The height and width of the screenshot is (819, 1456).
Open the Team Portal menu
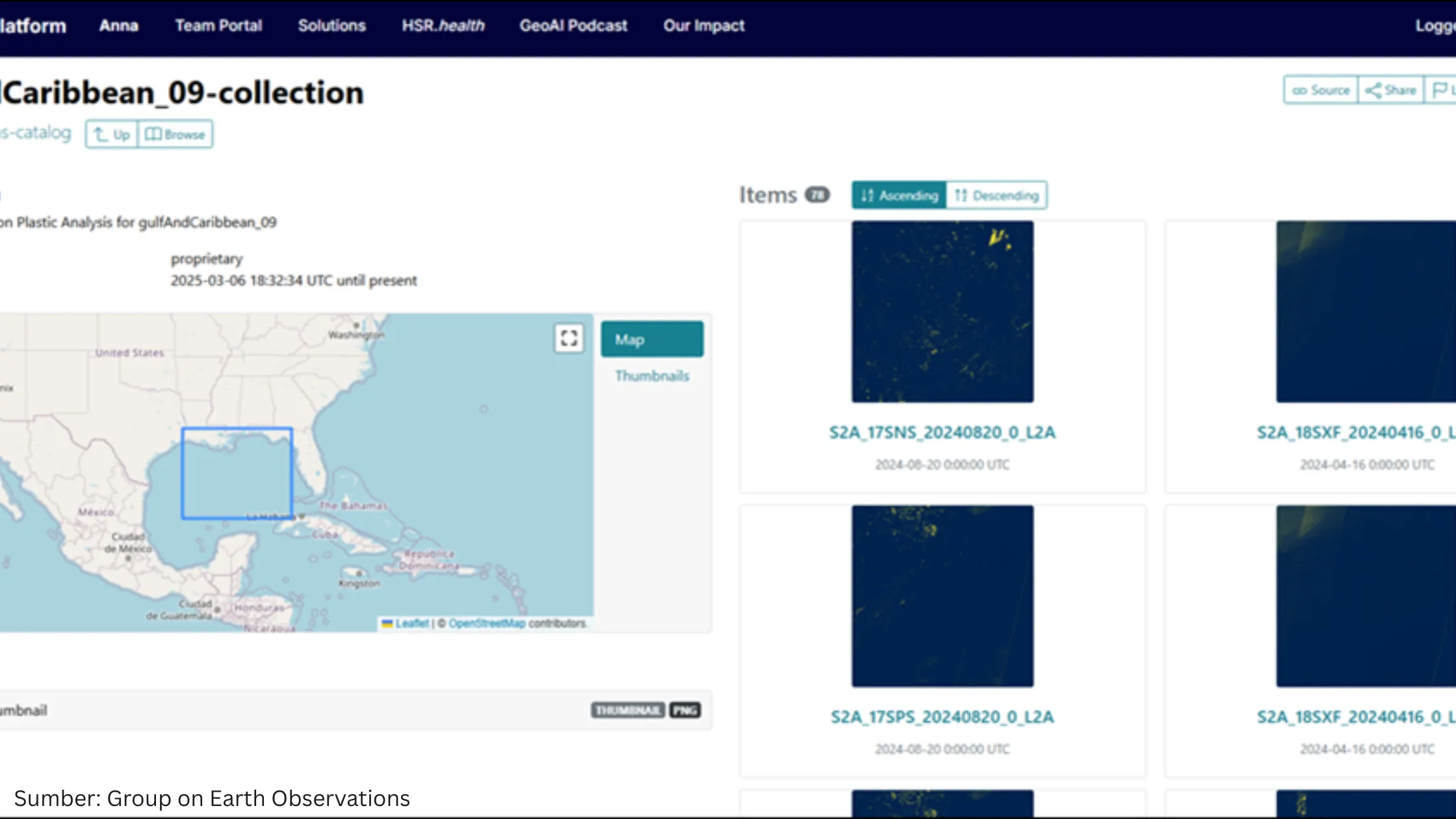coord(218,26)
